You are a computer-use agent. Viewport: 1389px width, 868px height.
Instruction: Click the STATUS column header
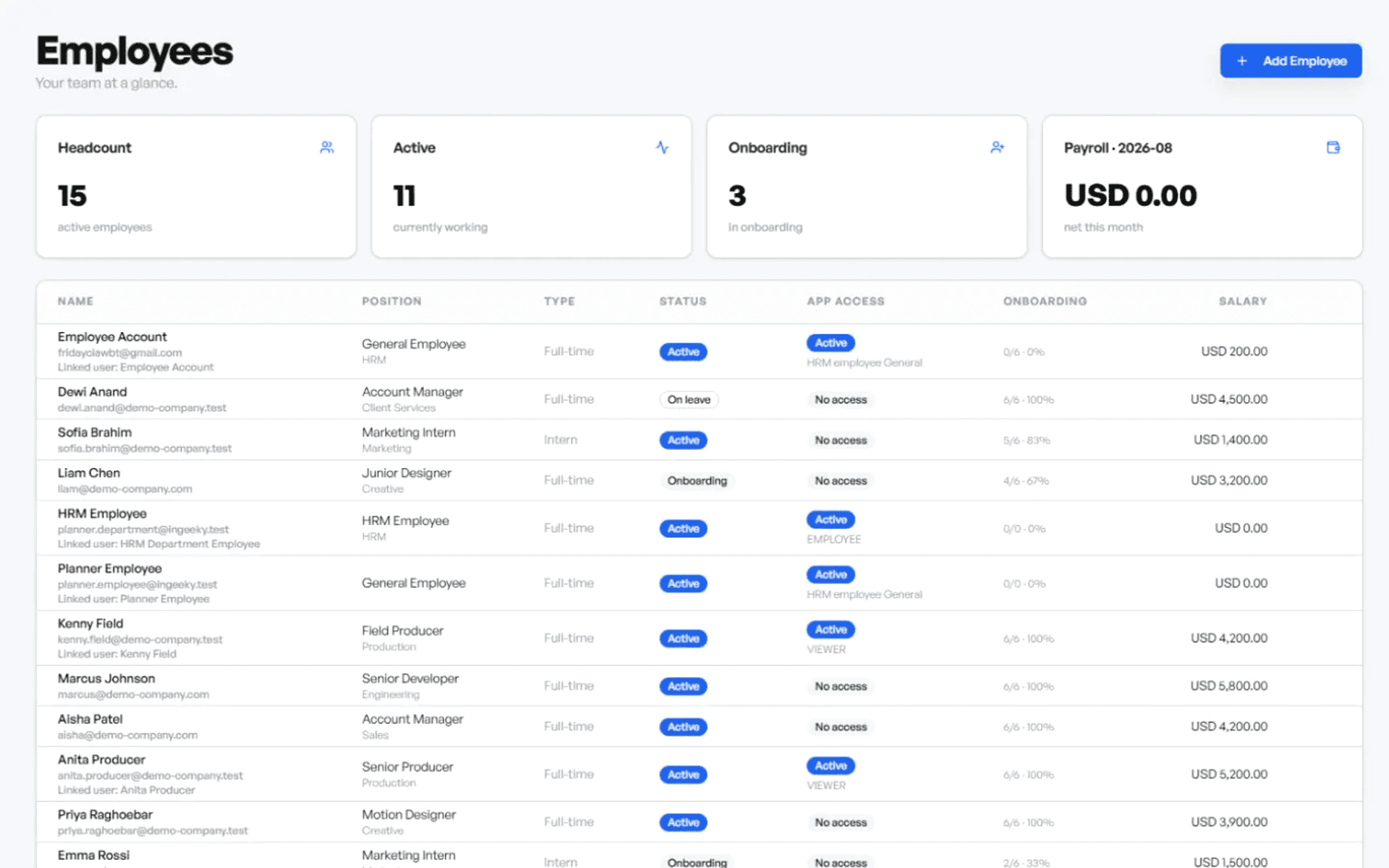click(x=682, y=301)
